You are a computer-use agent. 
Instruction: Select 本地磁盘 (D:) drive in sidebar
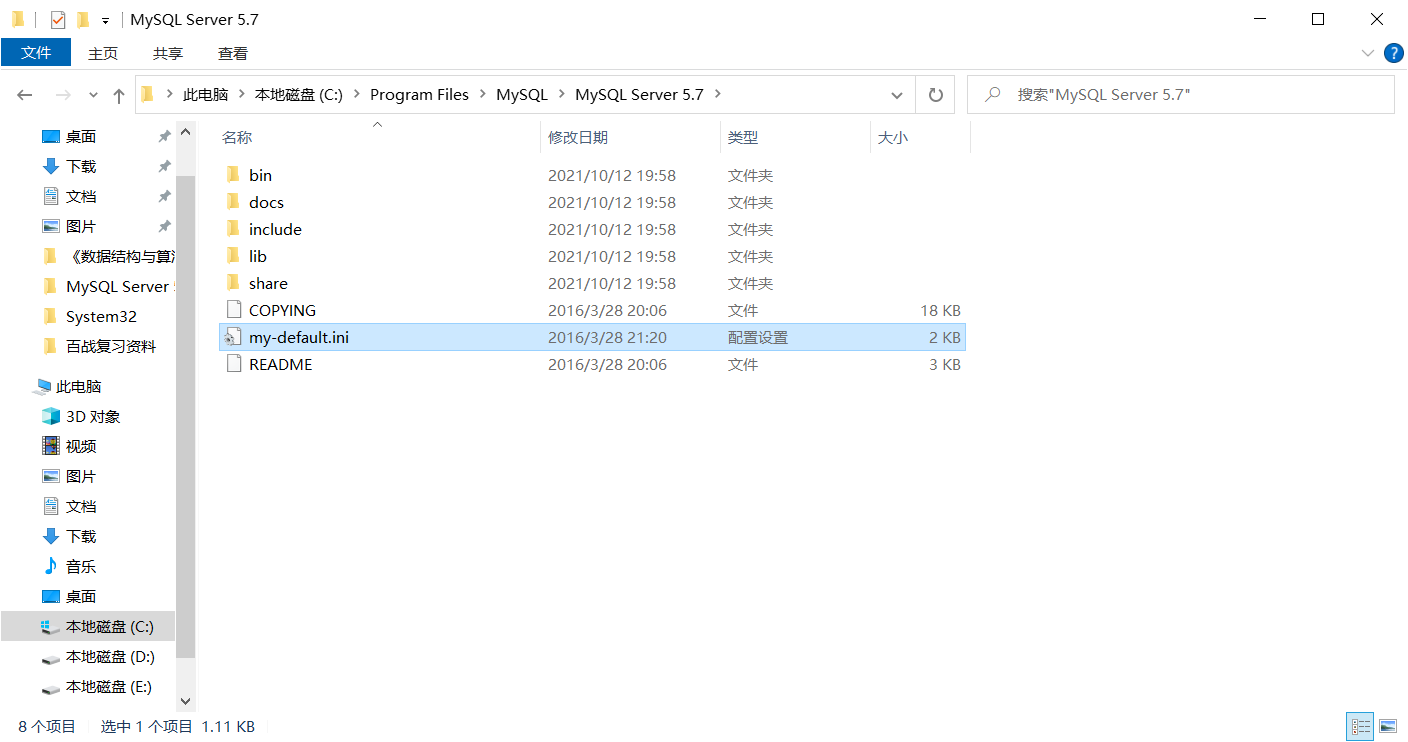click(x=109, y=657)
